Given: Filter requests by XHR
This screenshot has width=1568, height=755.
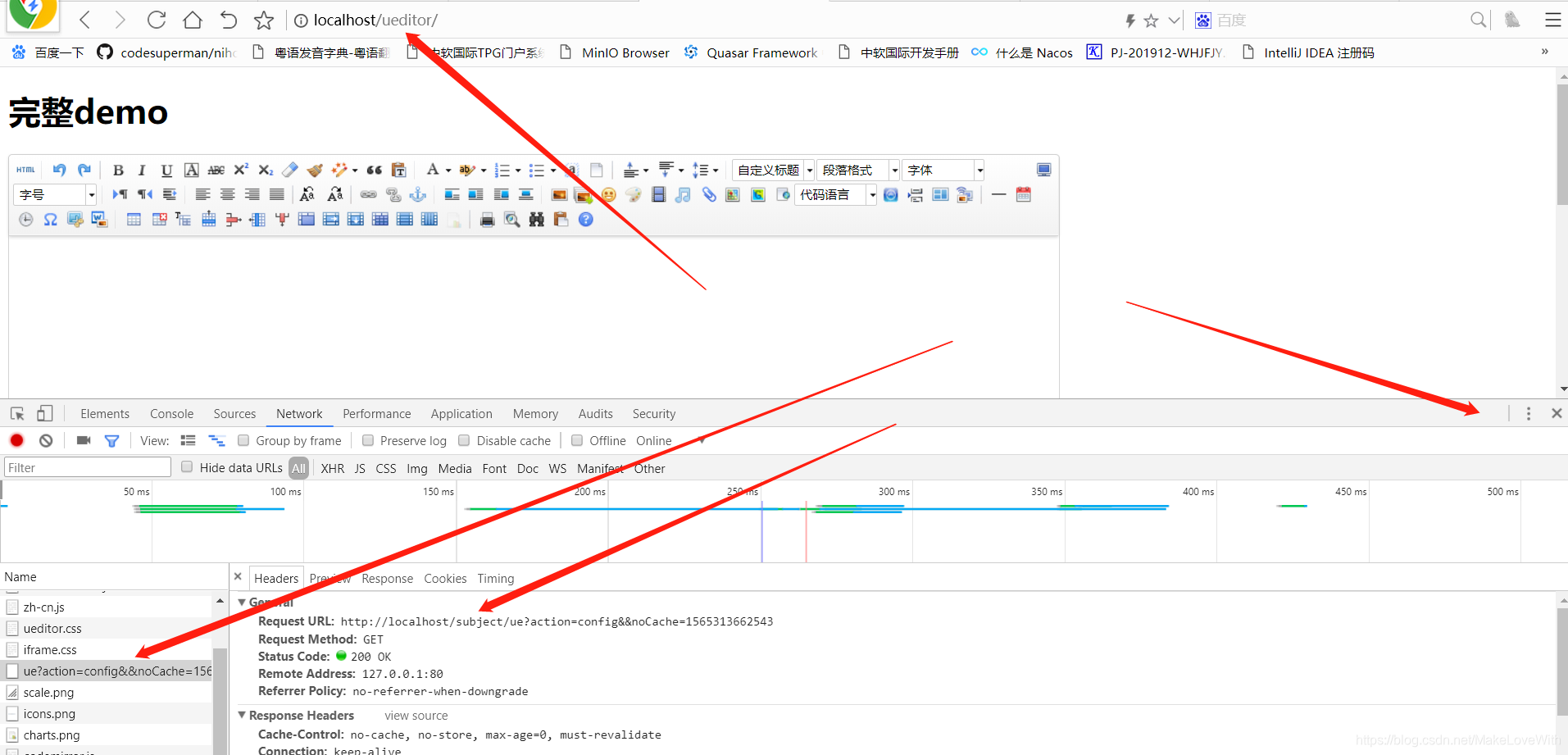Looking at the screenshot, I should (333, 469).
